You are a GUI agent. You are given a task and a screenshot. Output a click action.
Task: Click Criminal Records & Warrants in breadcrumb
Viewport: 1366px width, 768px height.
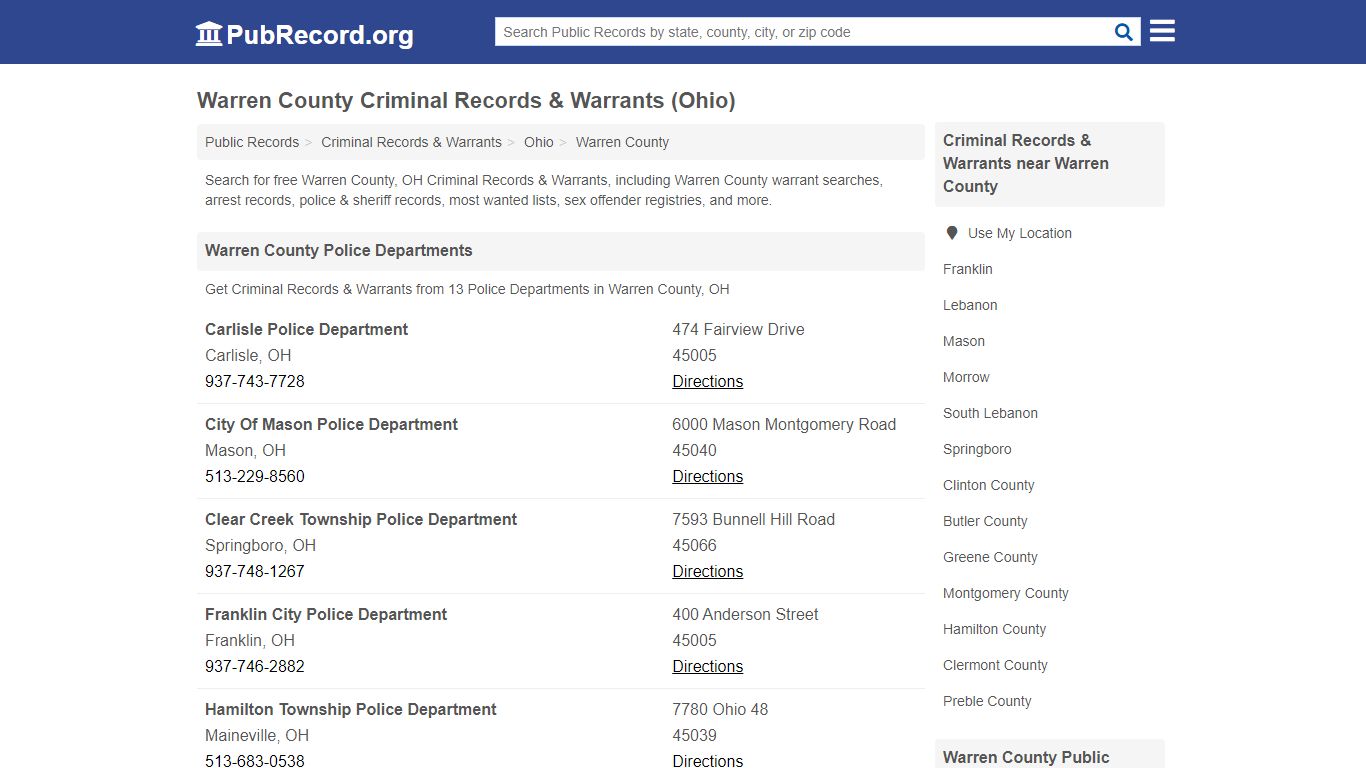(411, 142)
